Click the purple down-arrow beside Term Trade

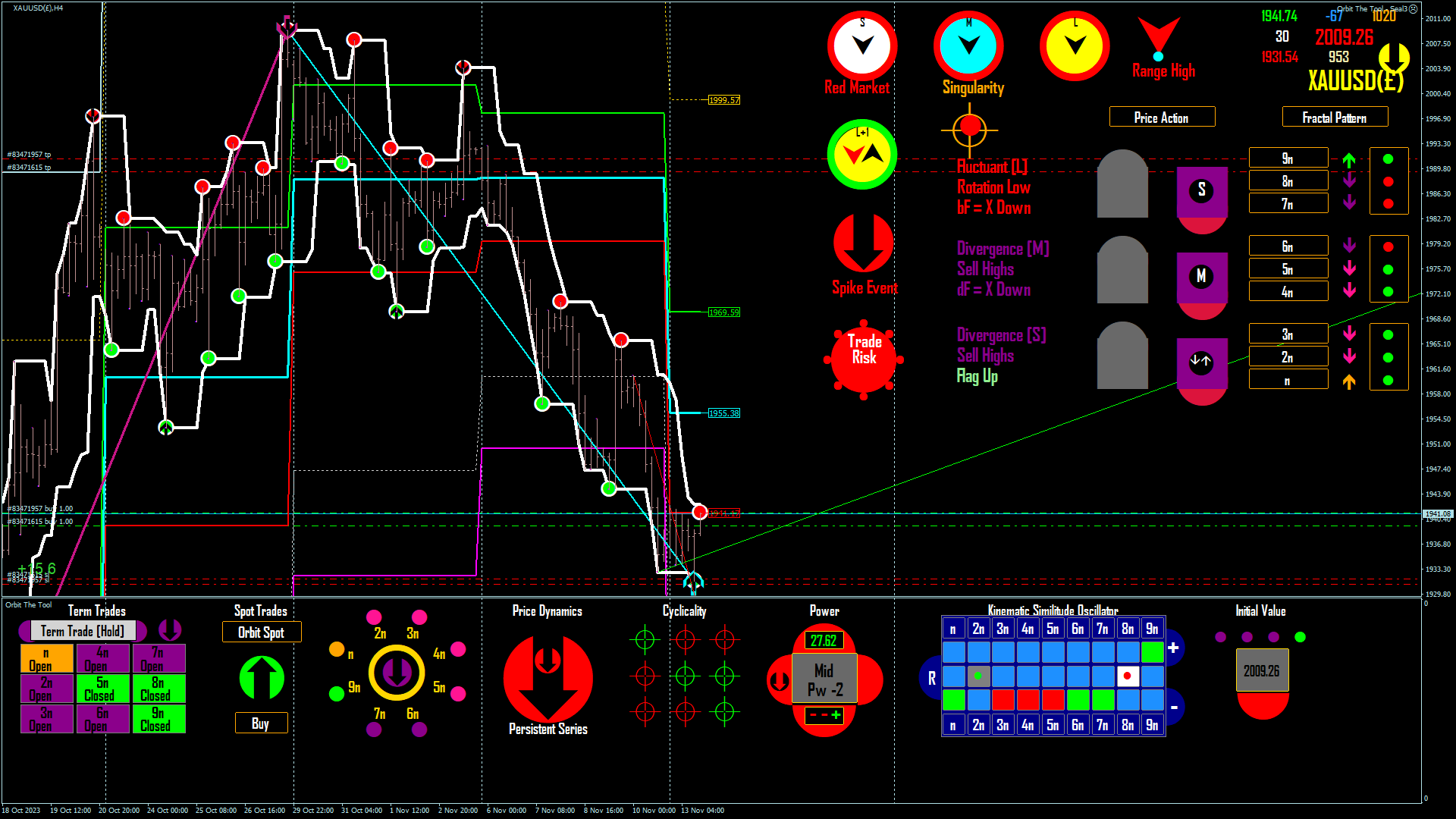click(x=170, y=629)
